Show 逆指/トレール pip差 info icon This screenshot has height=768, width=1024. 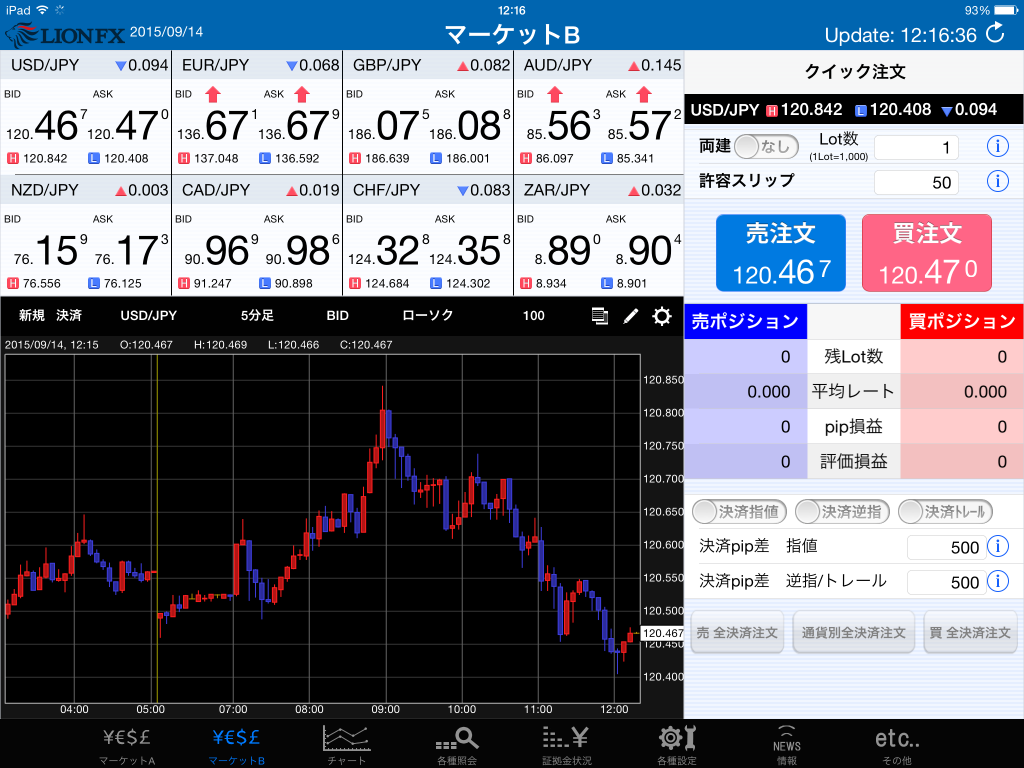click(x=997, y=581)
